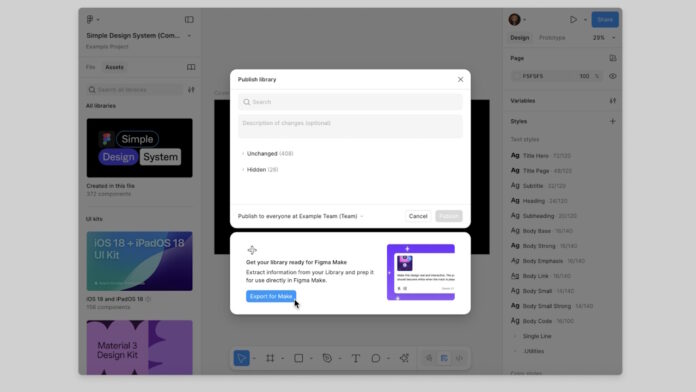
Task: Select the Comment tool
Action: 376,358
